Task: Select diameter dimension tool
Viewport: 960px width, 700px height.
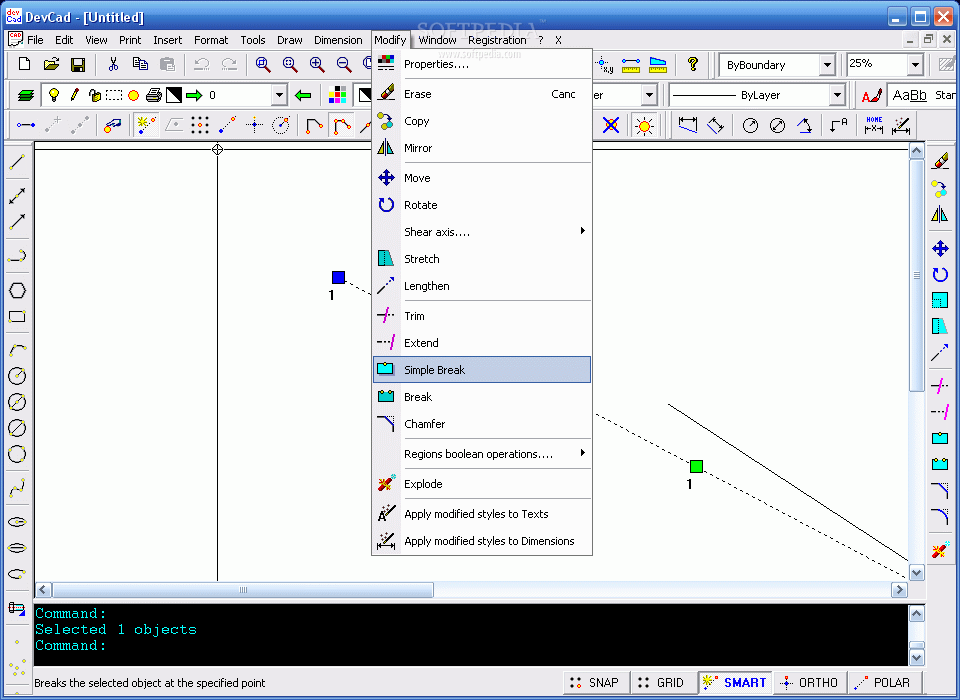Action: click(x=777, y=126)
